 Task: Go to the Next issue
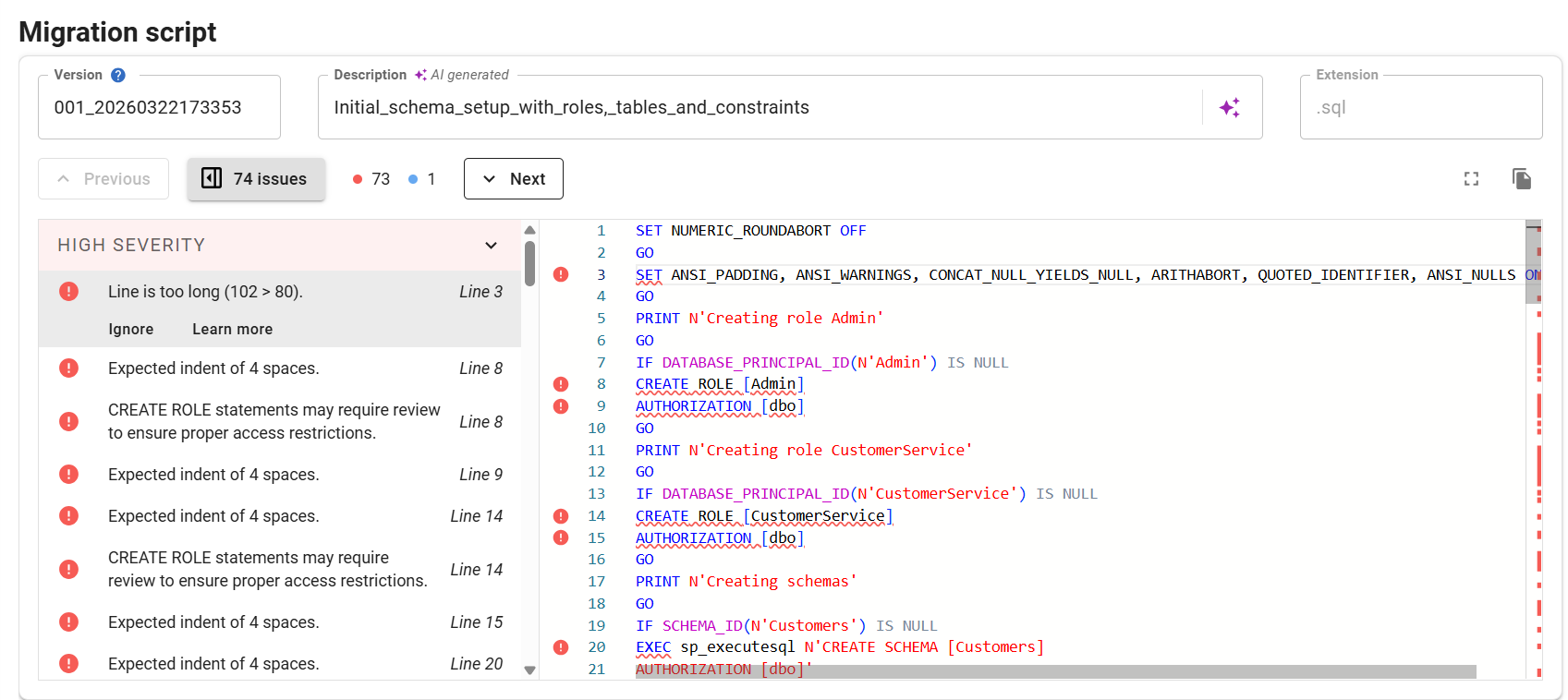(x=513, y=179)
